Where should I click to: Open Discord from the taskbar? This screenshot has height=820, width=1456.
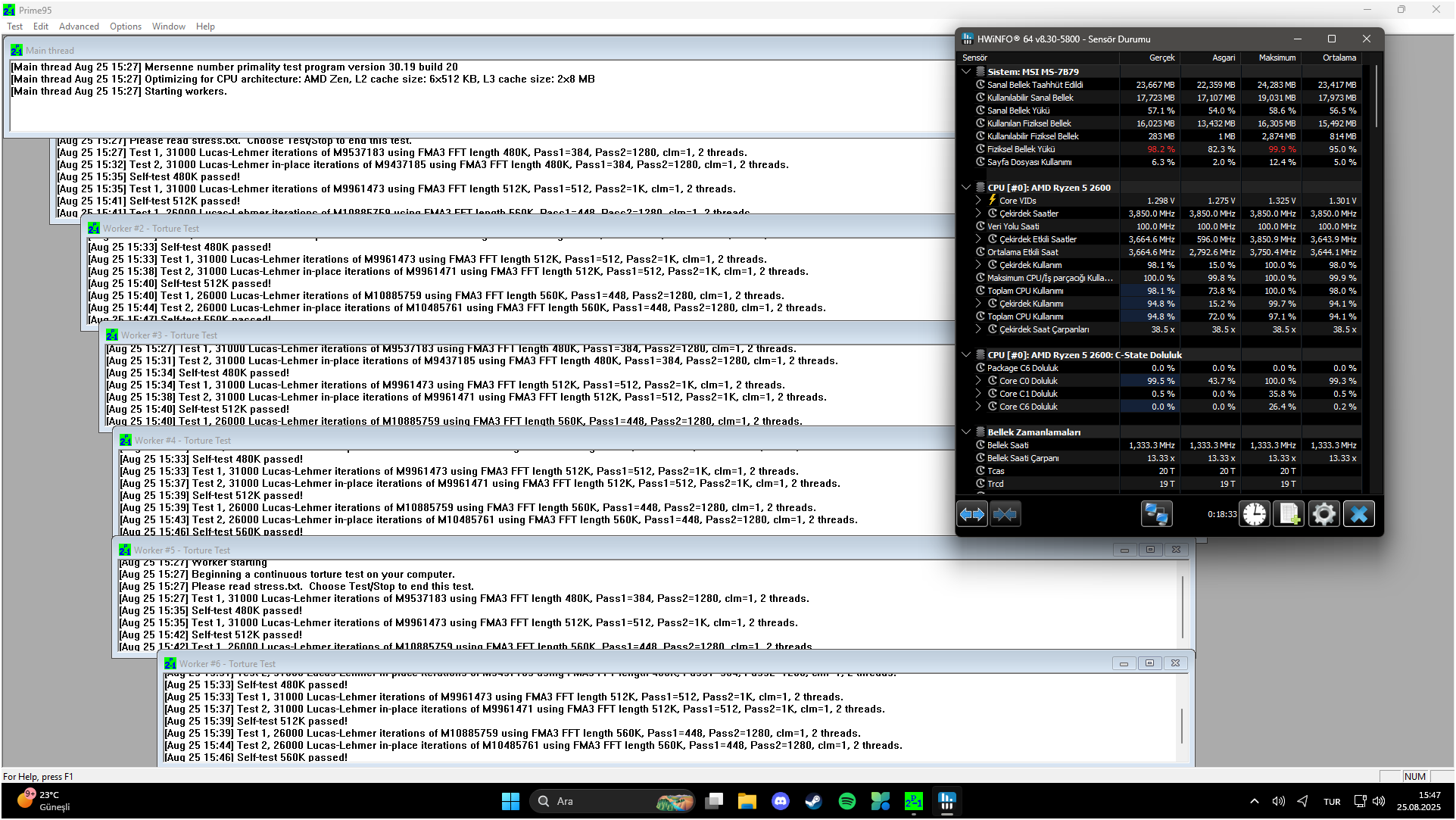[781, 801]
